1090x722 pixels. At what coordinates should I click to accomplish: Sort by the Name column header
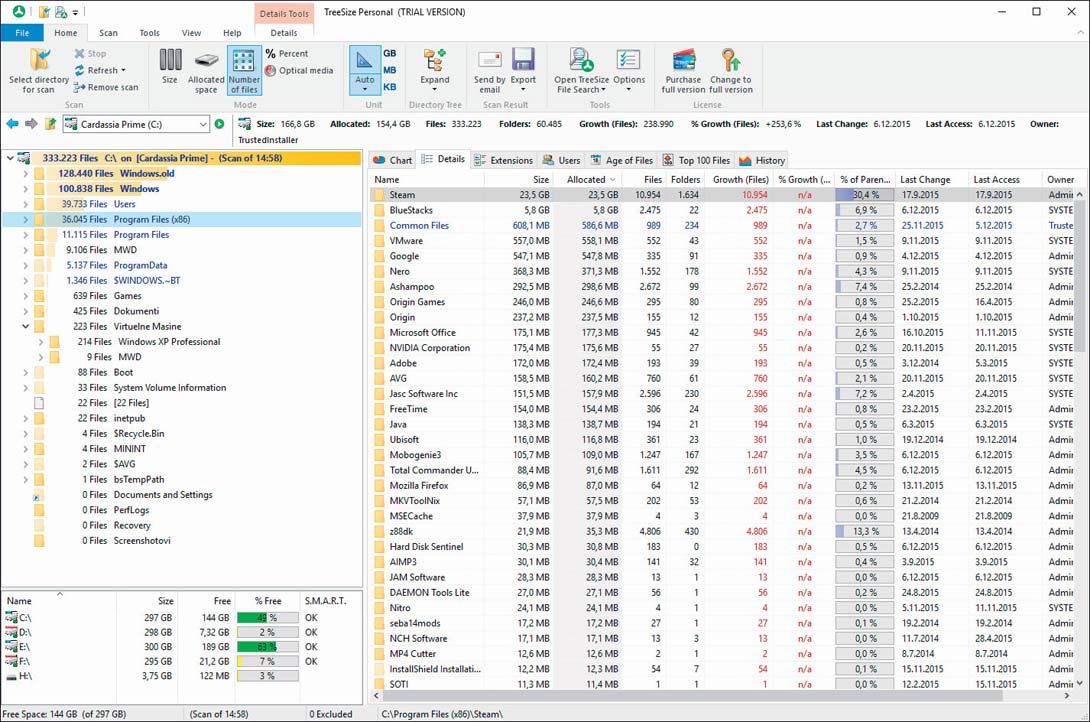[426, 179]
